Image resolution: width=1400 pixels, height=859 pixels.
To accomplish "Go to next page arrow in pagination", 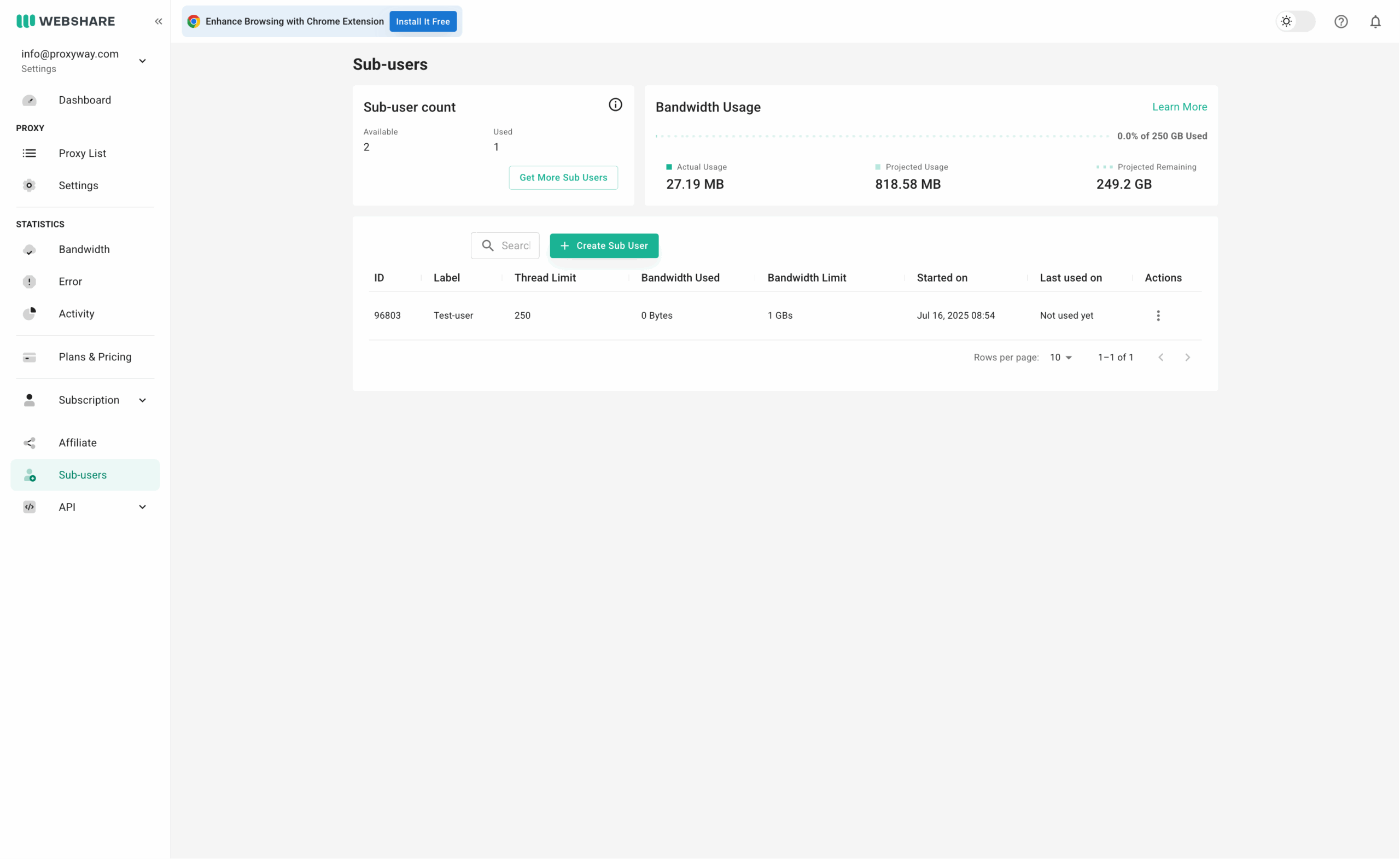I will point(1187,358).
